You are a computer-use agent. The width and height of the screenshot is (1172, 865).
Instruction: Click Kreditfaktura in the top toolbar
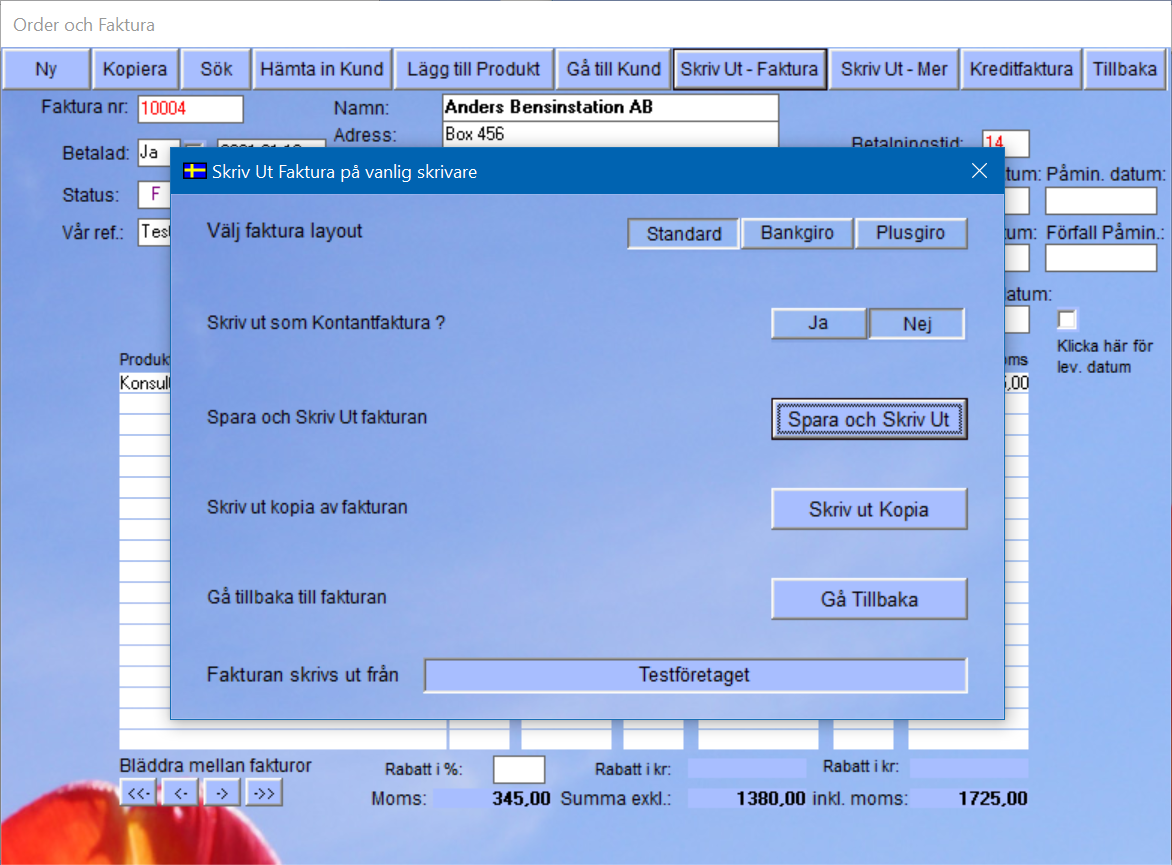[1021, 69]
